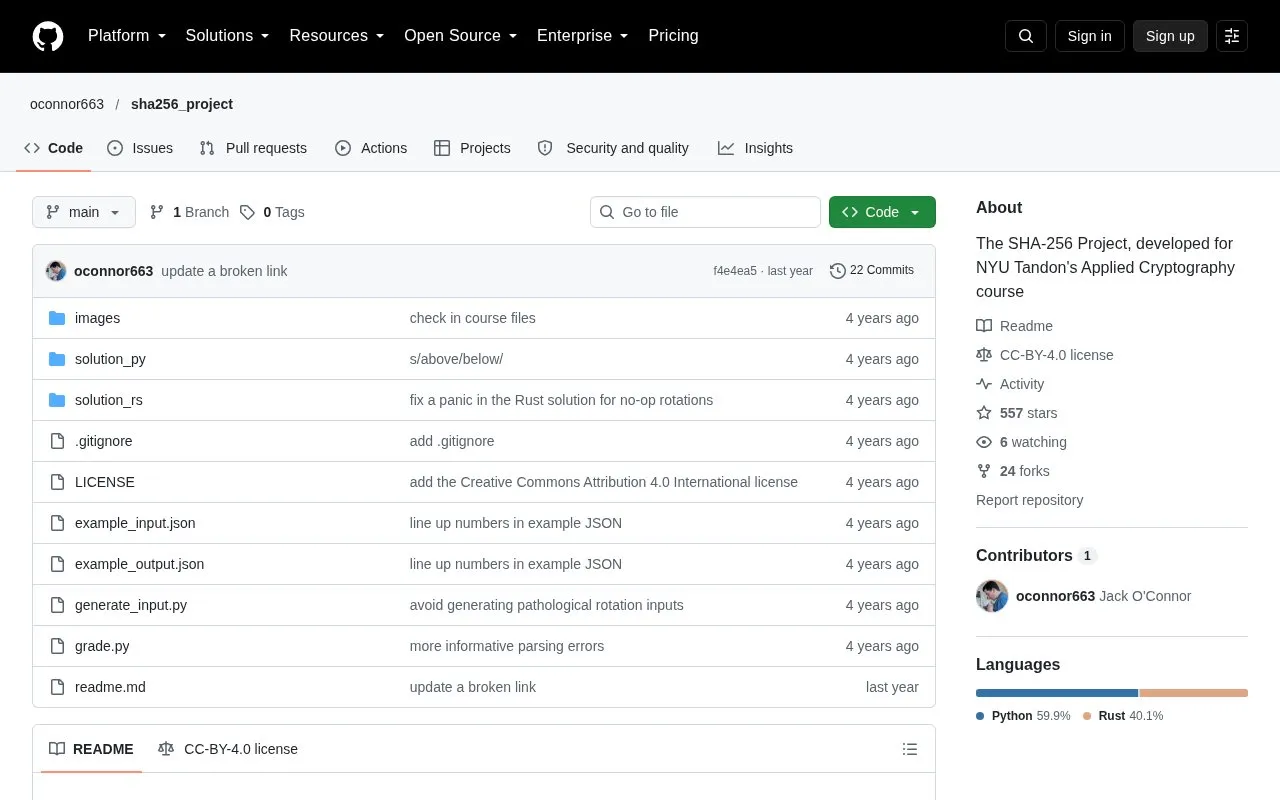The height and width of the screenshot is (800, 1280).
Task: Open the example_input.json file
Action: [x=135, y=523]
